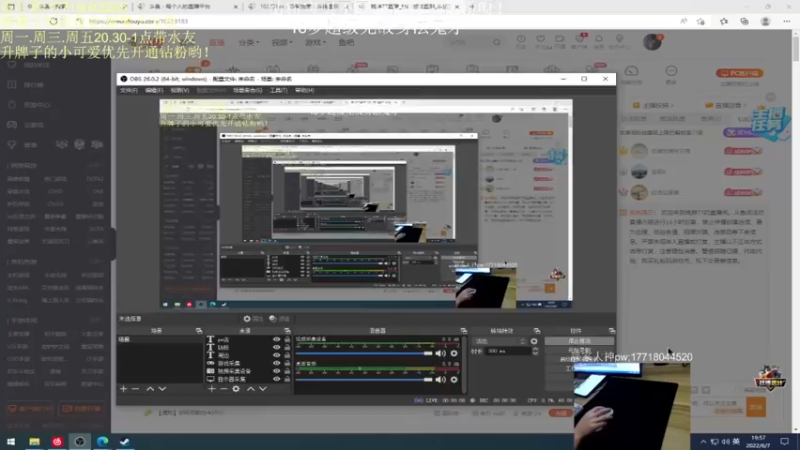Move selected source up in Sources panel

(251, 389)
